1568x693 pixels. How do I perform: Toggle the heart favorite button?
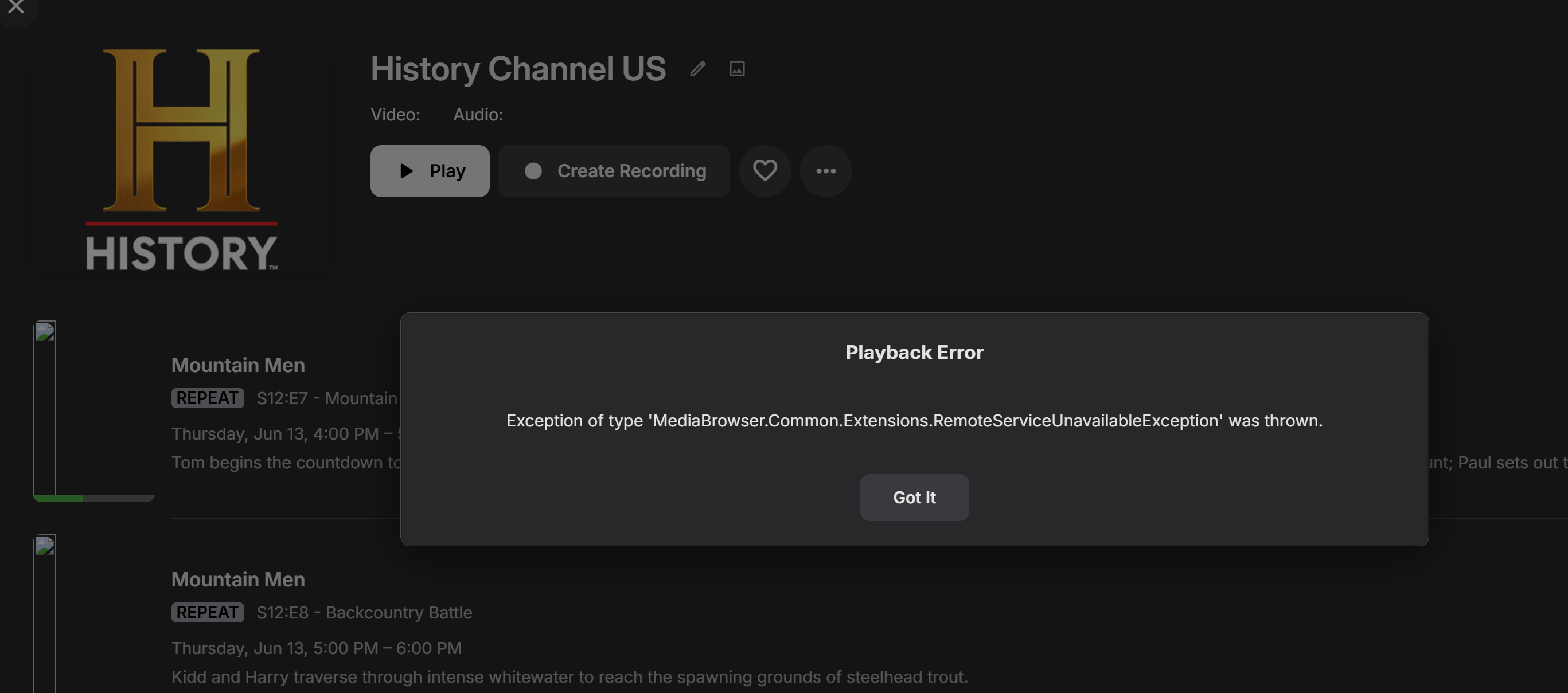pos(765,171)
